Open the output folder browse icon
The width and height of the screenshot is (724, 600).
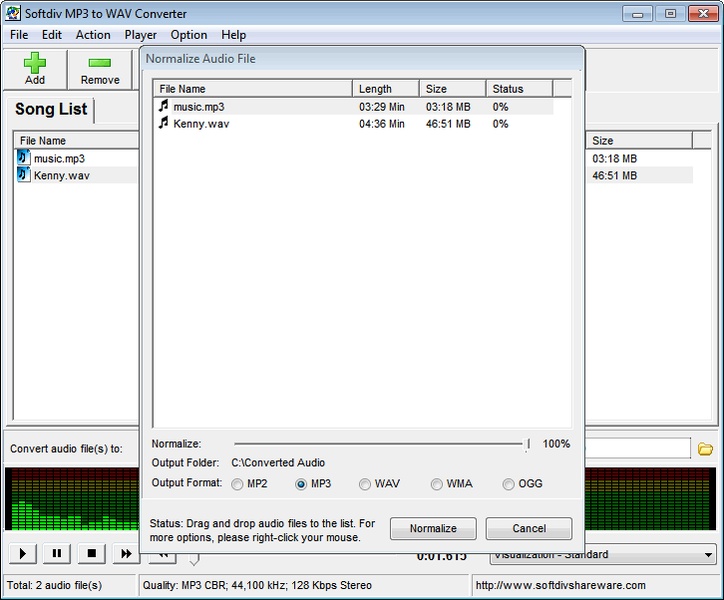point(705,449)
